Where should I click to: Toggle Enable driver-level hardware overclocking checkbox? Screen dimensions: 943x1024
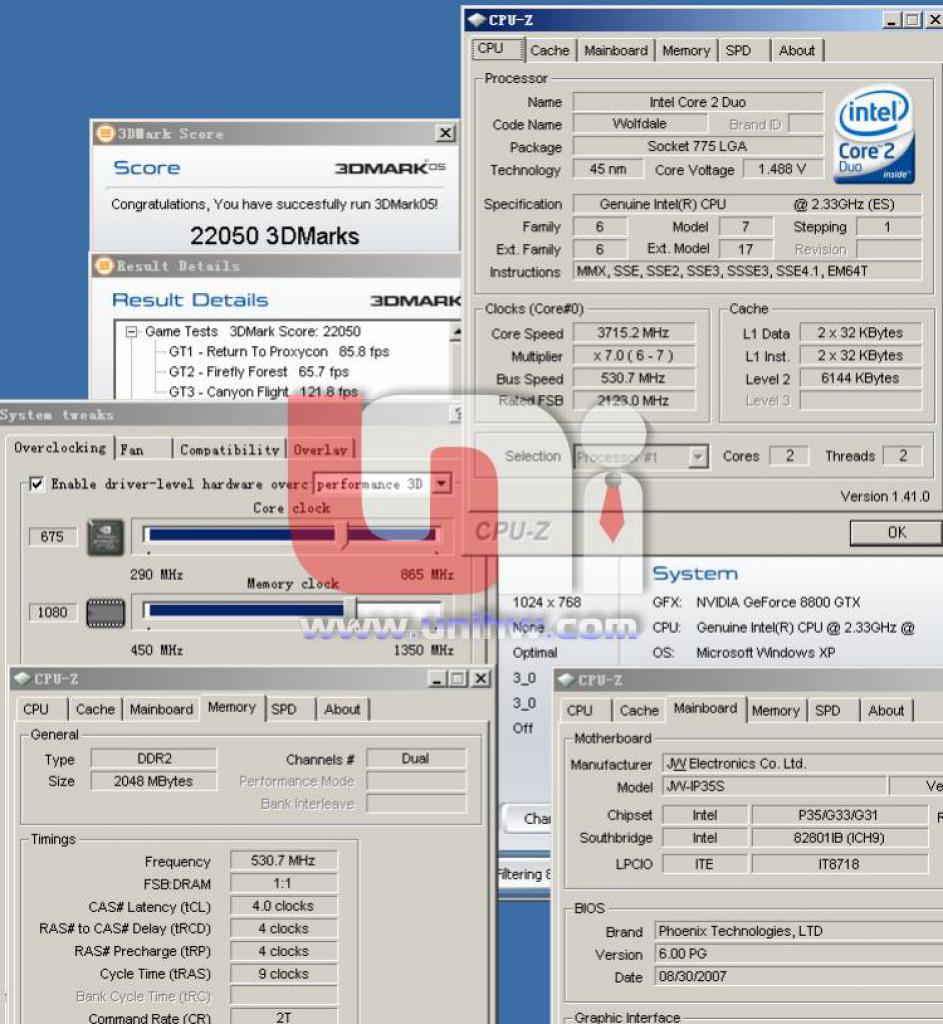pyautogui.click(x=37, y=484)
